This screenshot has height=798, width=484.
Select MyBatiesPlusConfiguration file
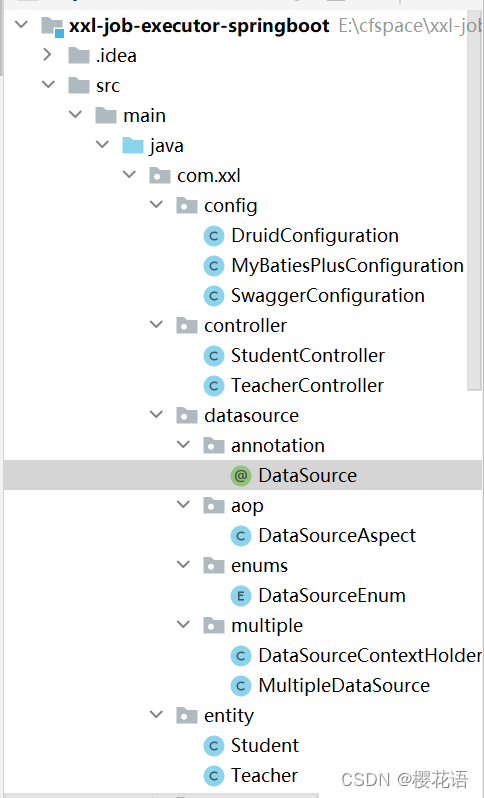point(347,266)
